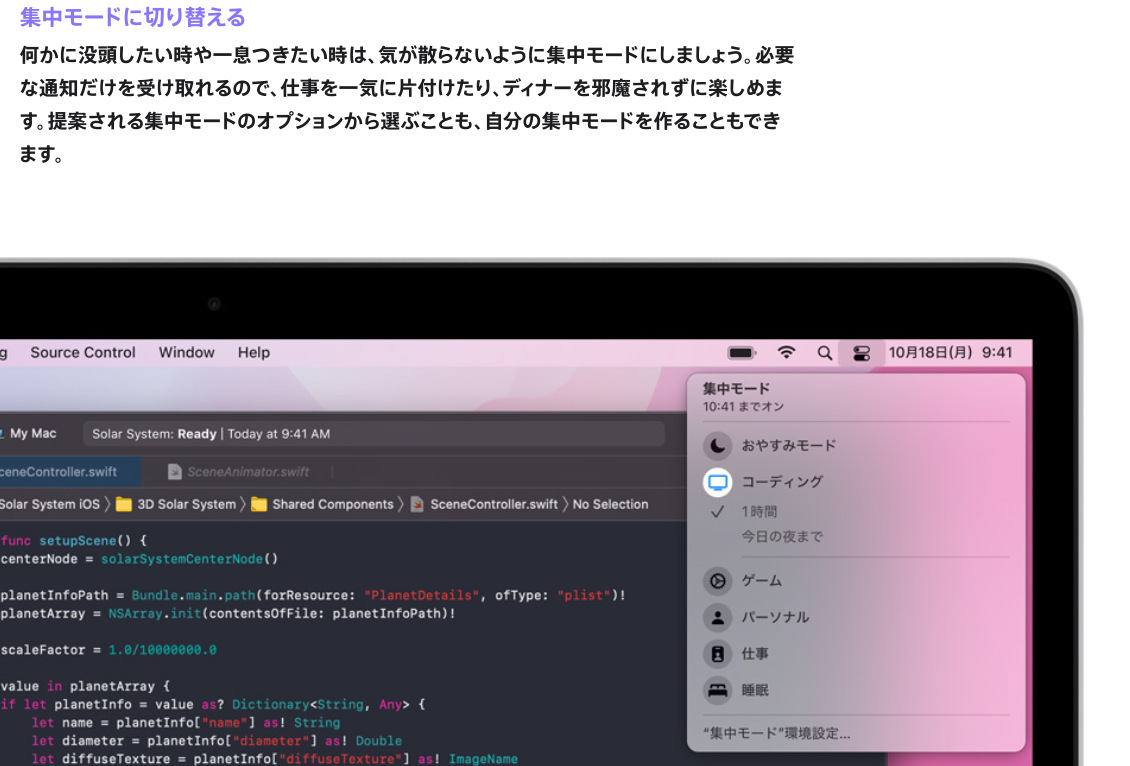The width and height of the screenshot is (1130, 766).
Task: Open the No Selection breadcrumb
Action: pyautogui.click(x=610, y=504)
